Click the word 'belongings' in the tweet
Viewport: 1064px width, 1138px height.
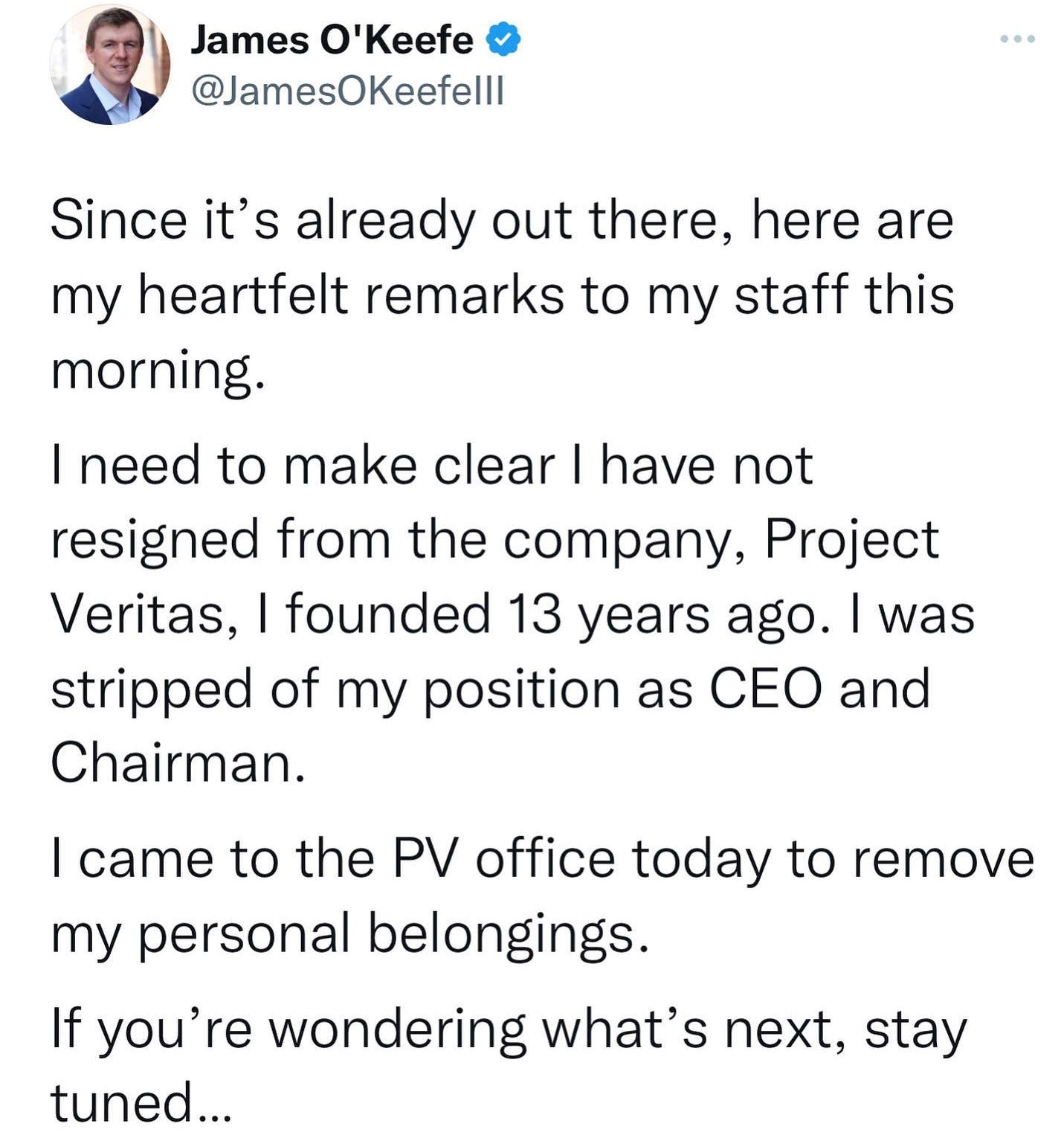[x=509, y=934]
